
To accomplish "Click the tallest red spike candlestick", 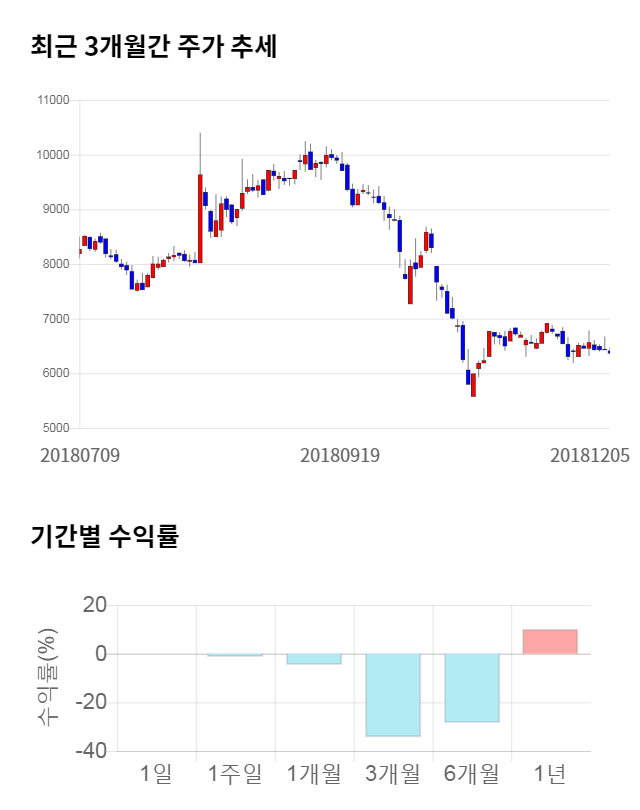I will pyautogui.click(x=200, y=218).
